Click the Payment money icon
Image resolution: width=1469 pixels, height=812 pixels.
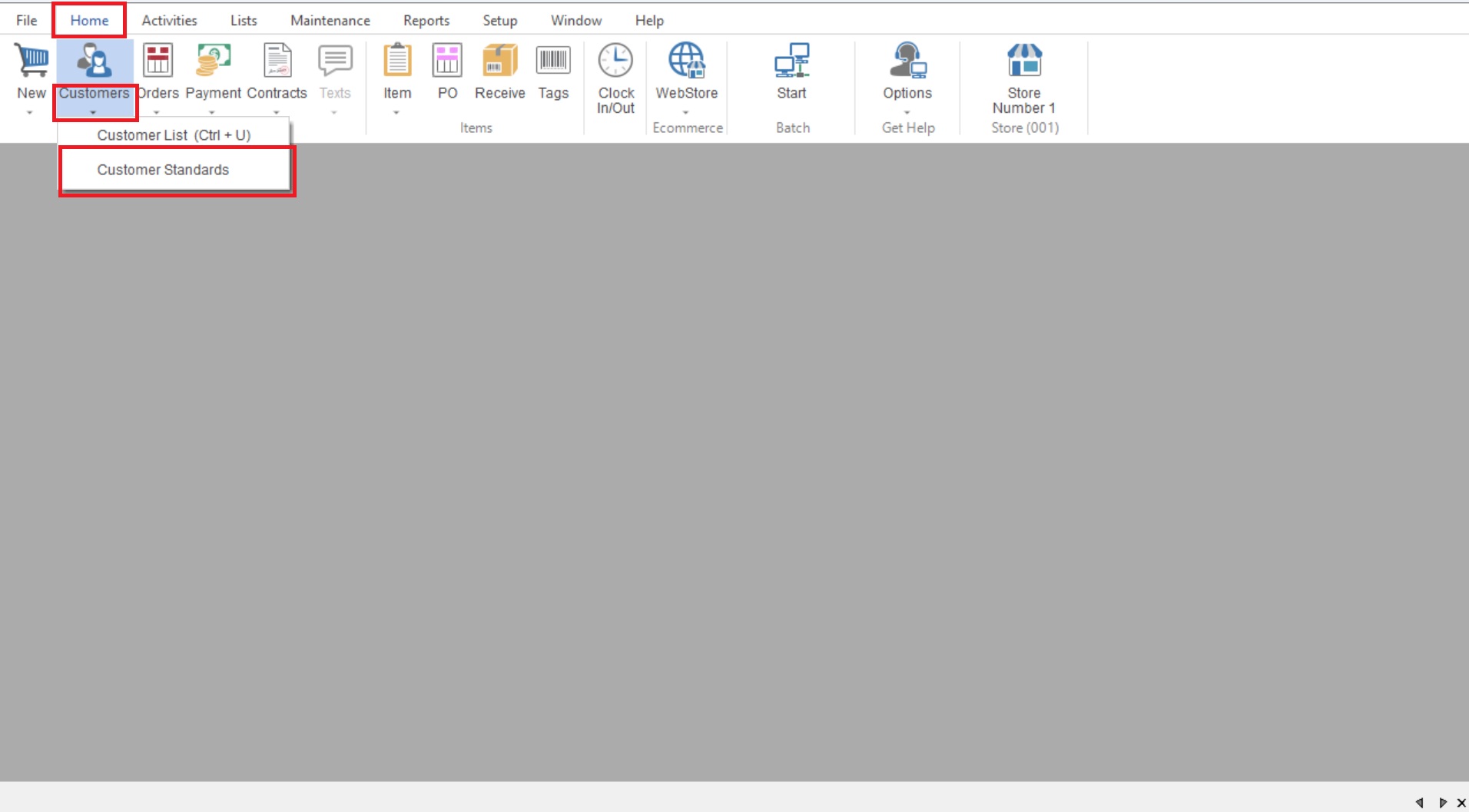213,60
